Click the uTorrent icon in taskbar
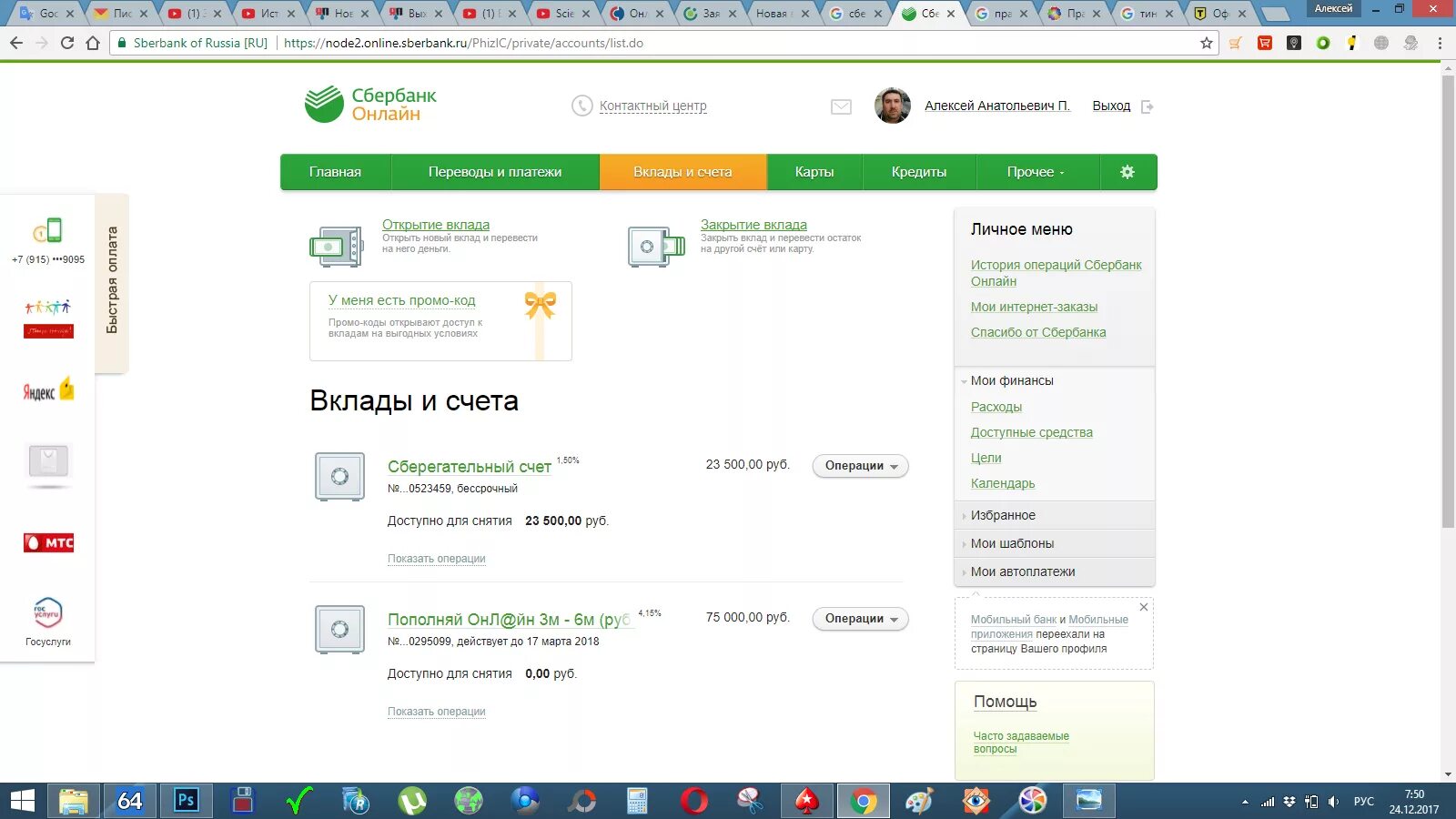Viewport: 1456px width, 819px height. click(x=412, y=801)
